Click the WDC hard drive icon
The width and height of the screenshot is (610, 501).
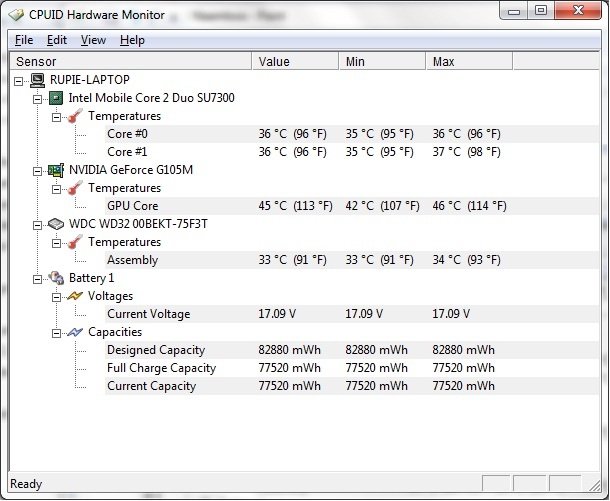click(56, 224)
